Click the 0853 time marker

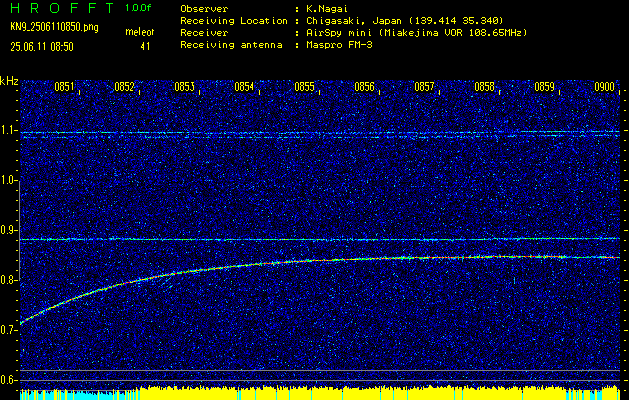point(185,87)
